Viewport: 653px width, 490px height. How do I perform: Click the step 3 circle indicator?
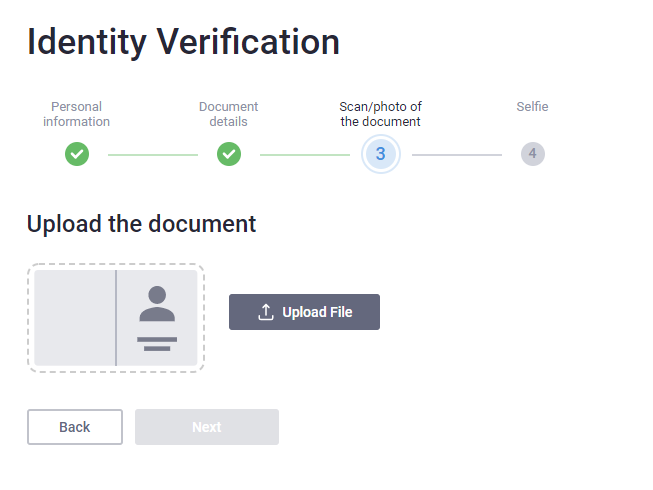coord(381,154)
